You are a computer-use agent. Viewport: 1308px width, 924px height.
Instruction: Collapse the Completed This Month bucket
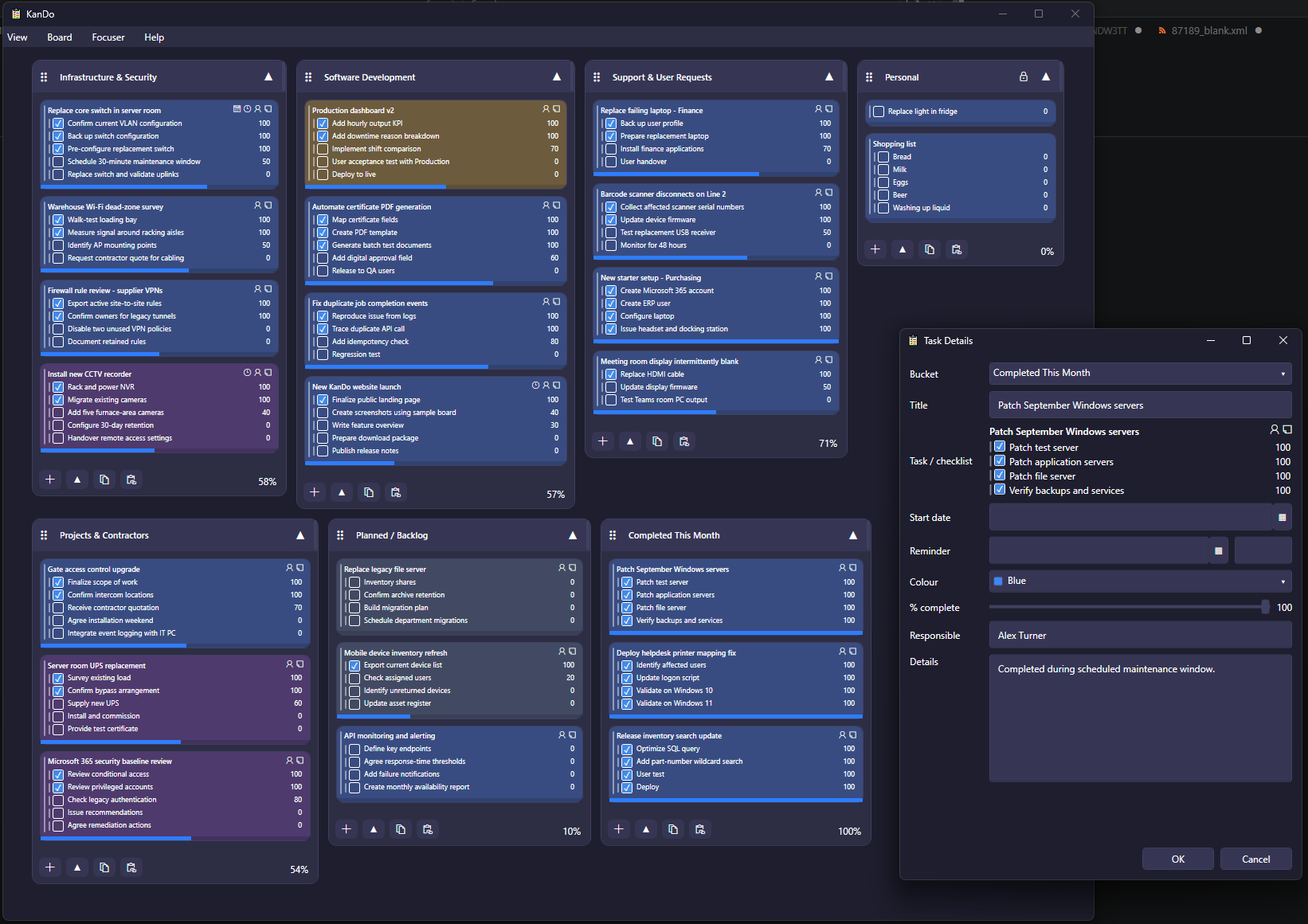coord(853,535)
